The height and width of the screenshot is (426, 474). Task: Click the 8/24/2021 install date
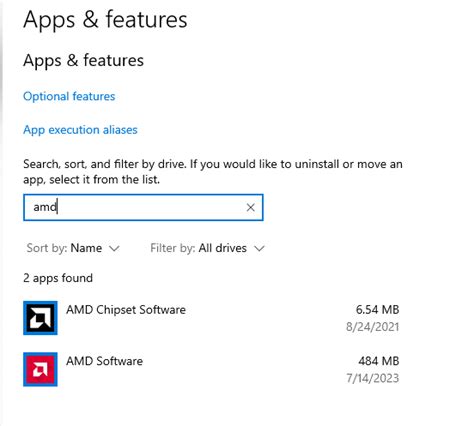(x=372, y=327)
